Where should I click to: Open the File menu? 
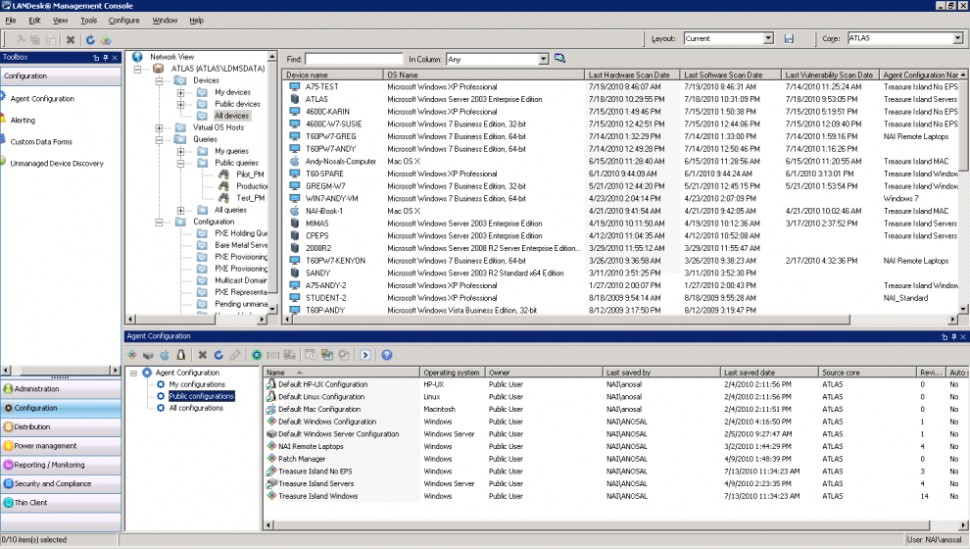[11, 20]
